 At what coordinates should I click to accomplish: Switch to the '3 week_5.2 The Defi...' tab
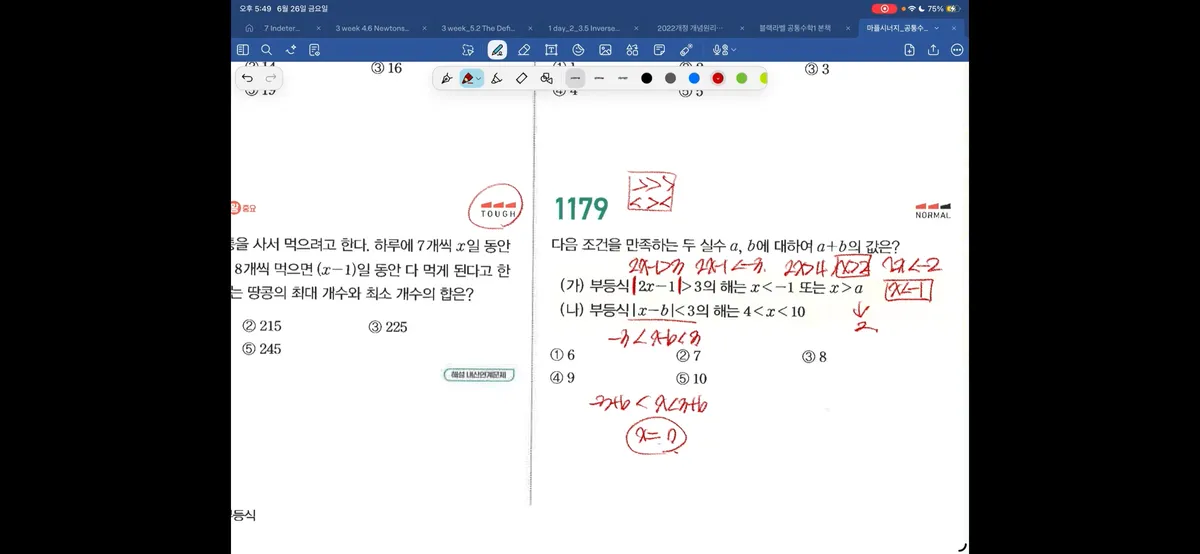click(x=478, y=28)
